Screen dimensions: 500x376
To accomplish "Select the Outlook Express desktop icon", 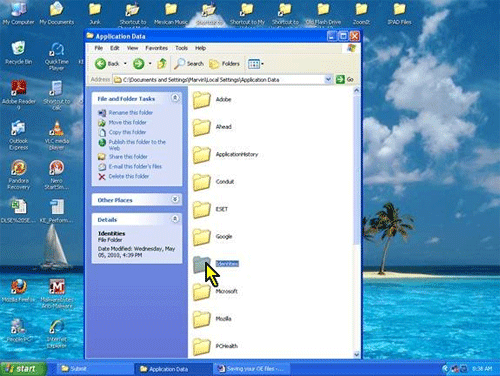I will tap(18, 135).
